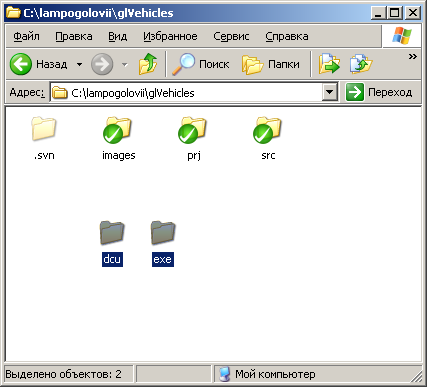
Task: Click the .svn folder name label
Action: pos(44,155)
